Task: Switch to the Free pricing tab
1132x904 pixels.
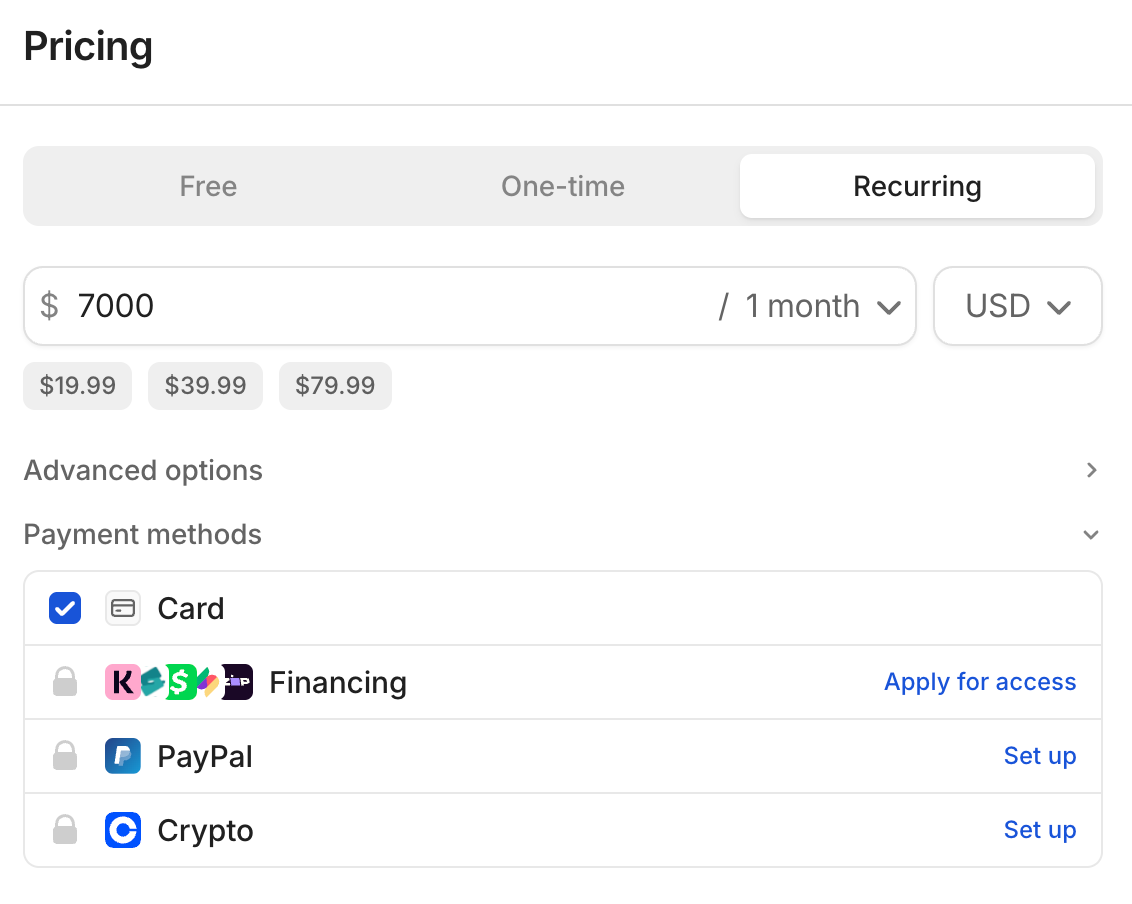Action: 208,186
